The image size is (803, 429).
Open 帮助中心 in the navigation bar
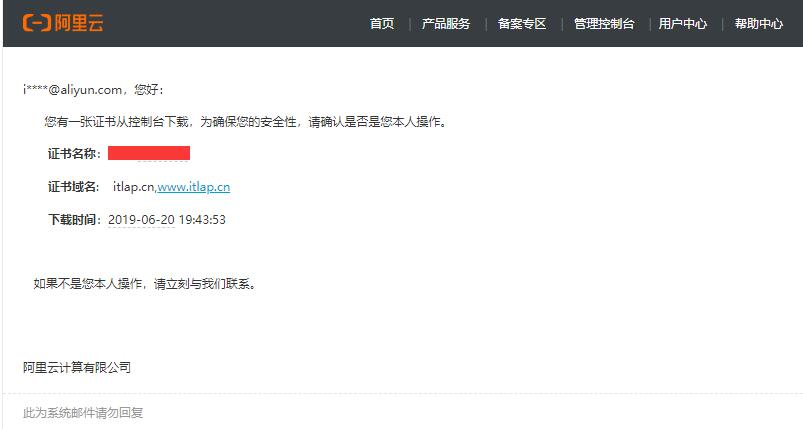pos(758,24)
